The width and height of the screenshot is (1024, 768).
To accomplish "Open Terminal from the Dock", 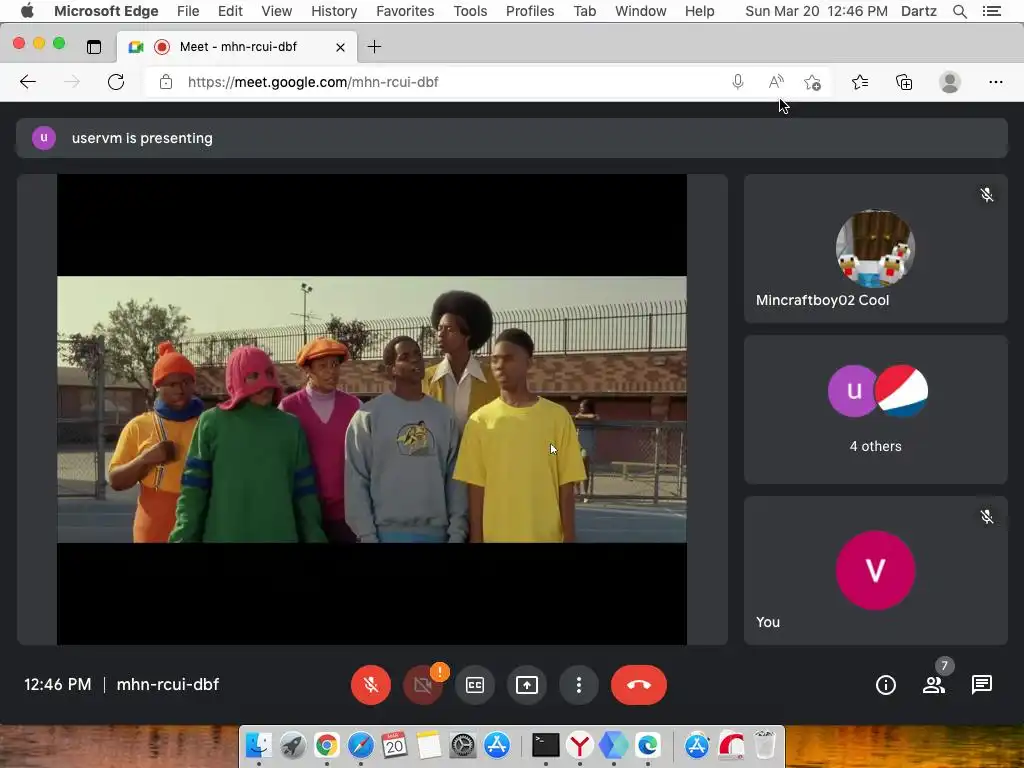I will (x=545, y=744).
